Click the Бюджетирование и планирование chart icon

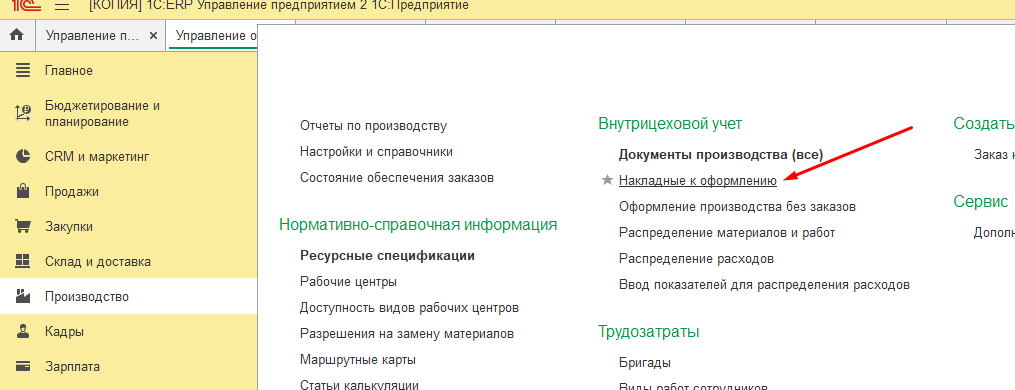(23, 114)
